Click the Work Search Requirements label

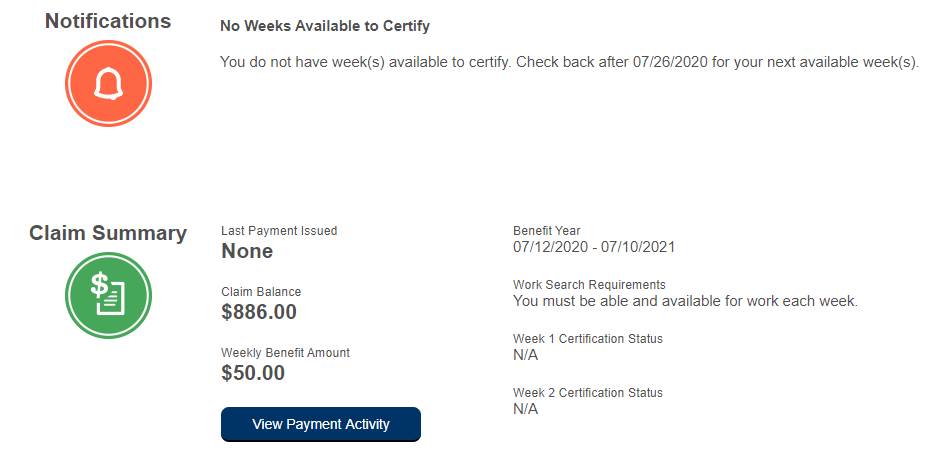click(x=589, y=285)
